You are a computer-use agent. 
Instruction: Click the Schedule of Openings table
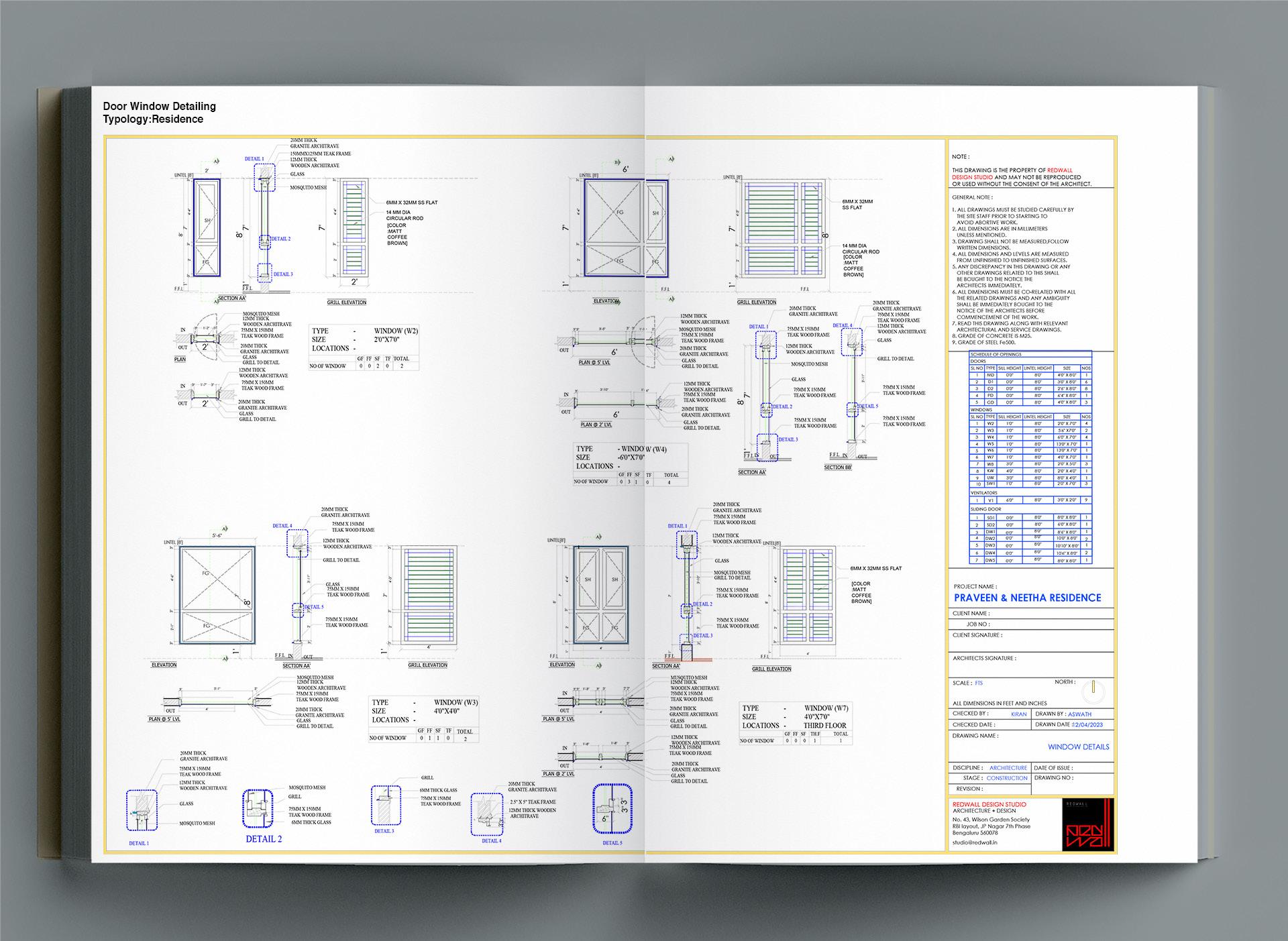click(x=1030, y=457)
